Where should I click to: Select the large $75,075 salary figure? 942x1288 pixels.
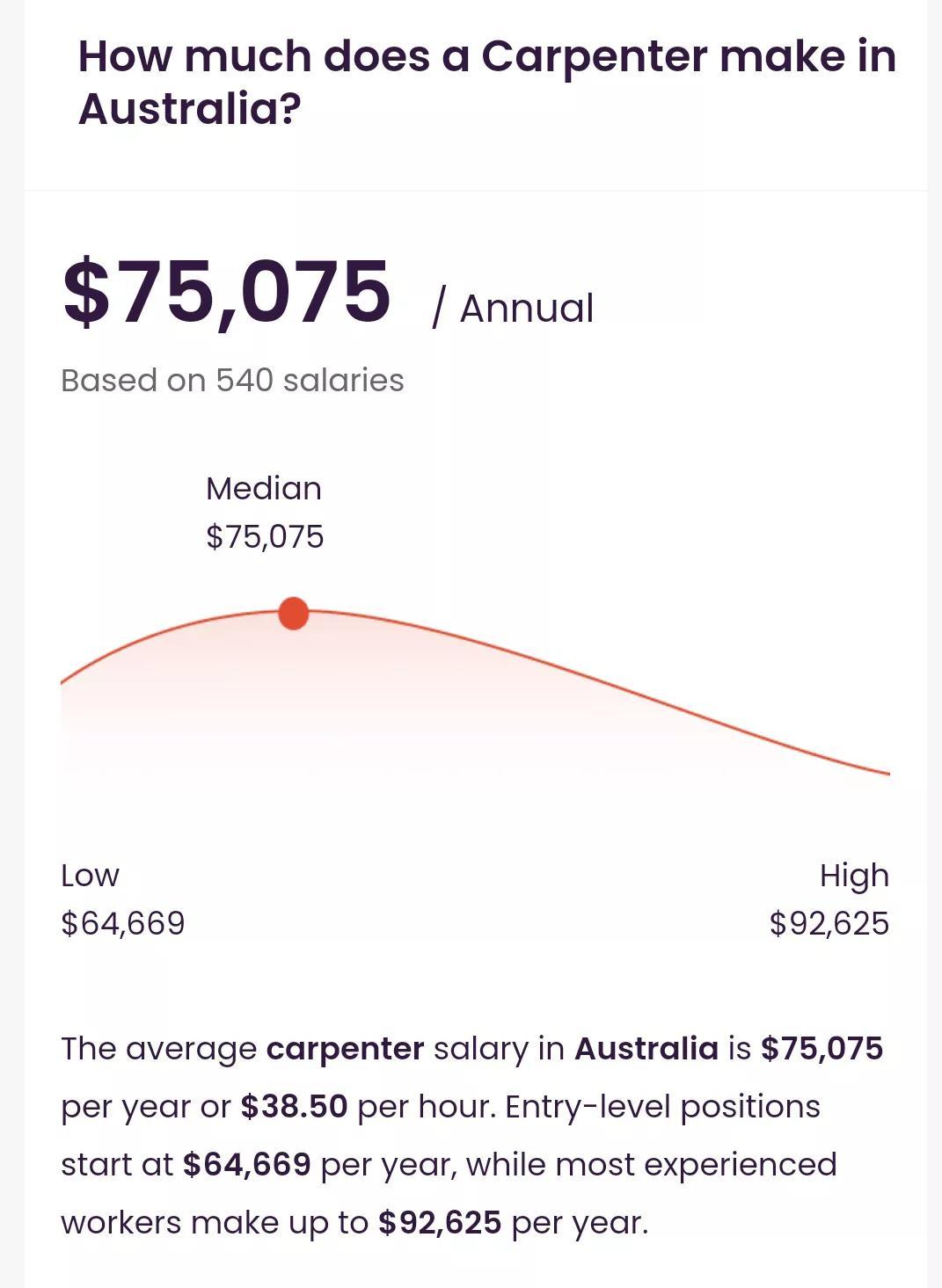[226, 291]
